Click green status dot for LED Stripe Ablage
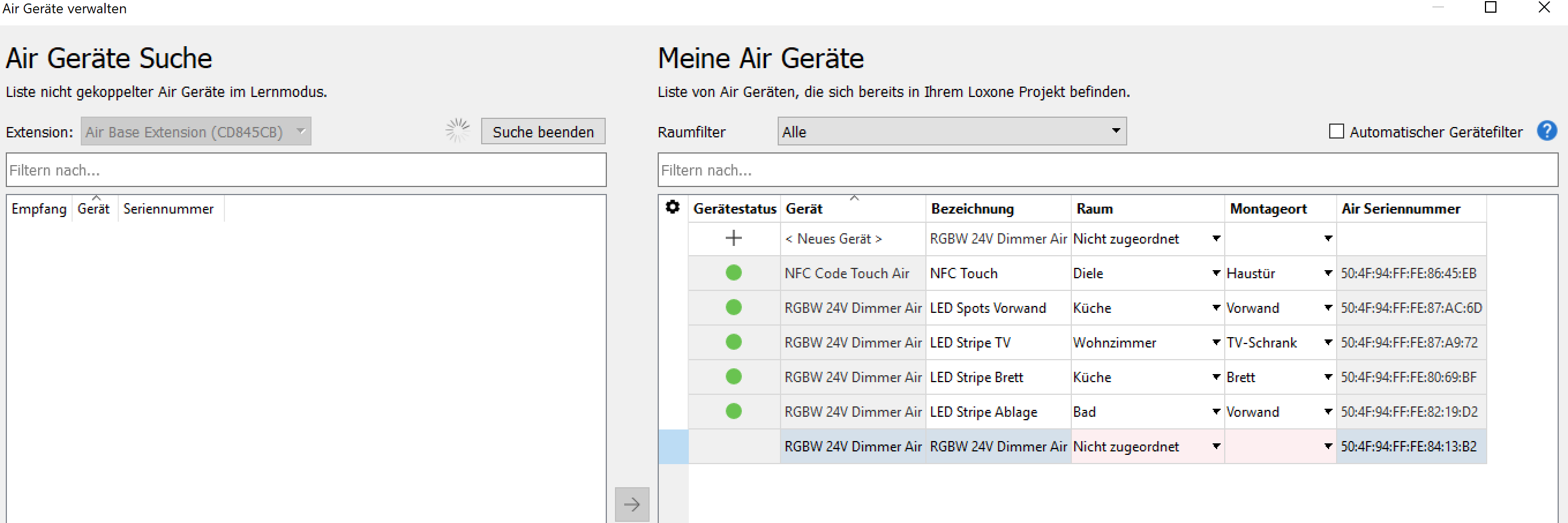This screenshot has height=523, width=1568. [x=733, y=412]
